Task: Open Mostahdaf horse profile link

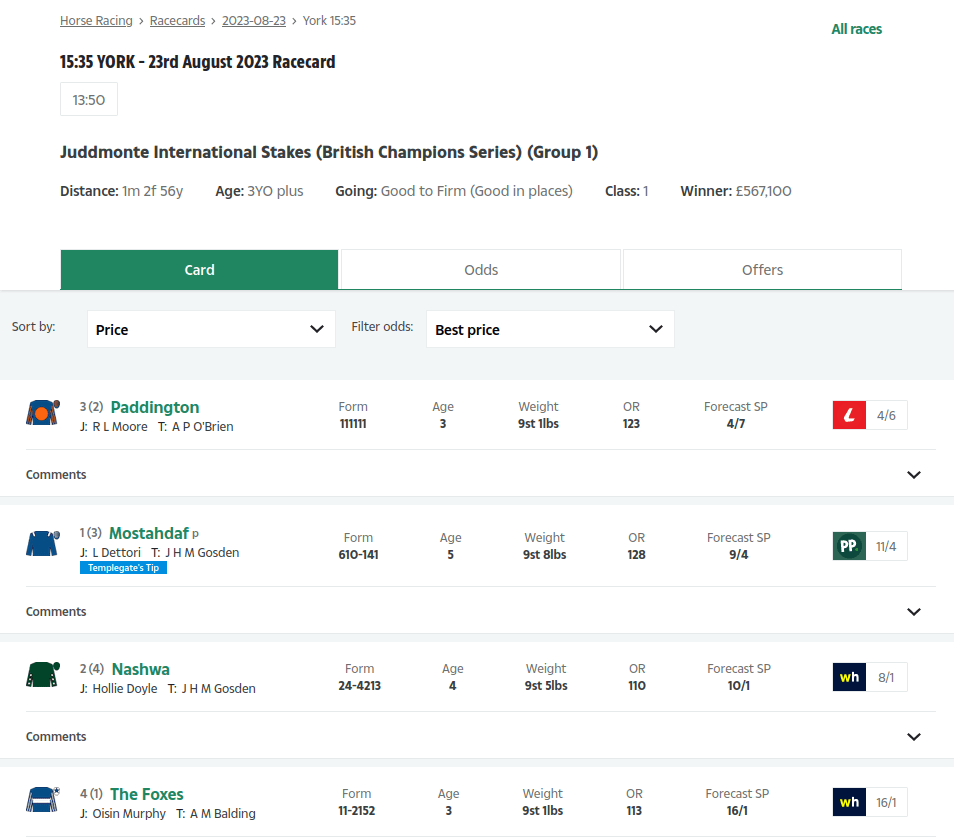Action: click(149, 533)
